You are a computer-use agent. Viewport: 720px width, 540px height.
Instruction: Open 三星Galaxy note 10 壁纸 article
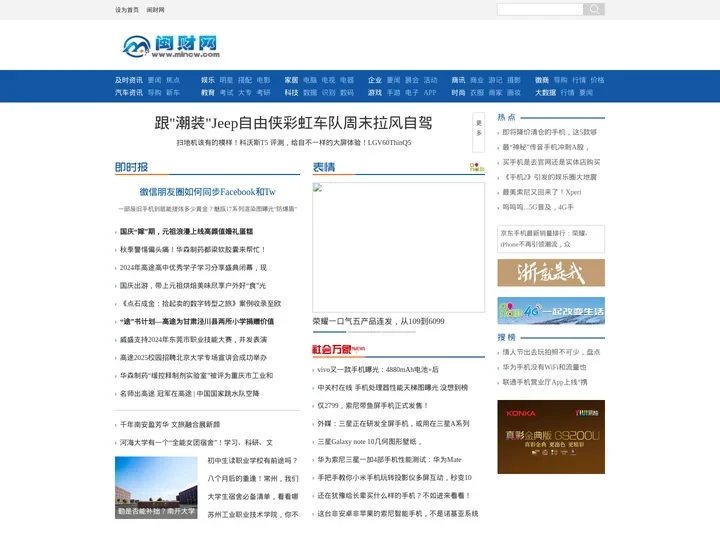click(x=370, y=441)
